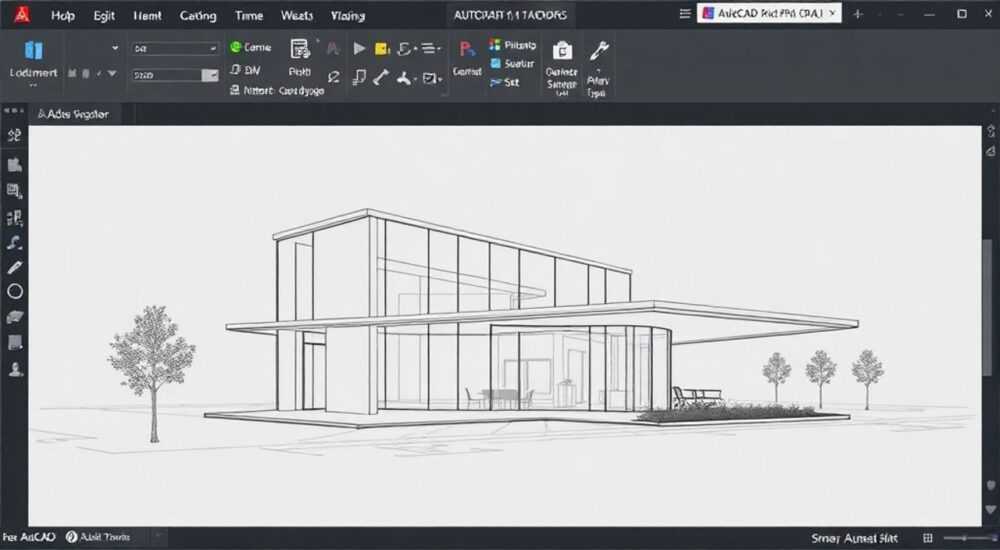The width and height of the screenshot is (1000, 550).
Task: Open the Time menu
Action: pos(249,16)
